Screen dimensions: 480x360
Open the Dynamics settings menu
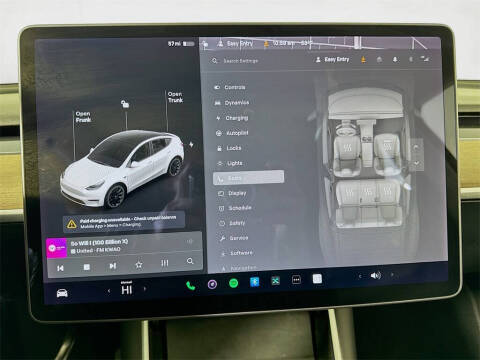point(232,103)
